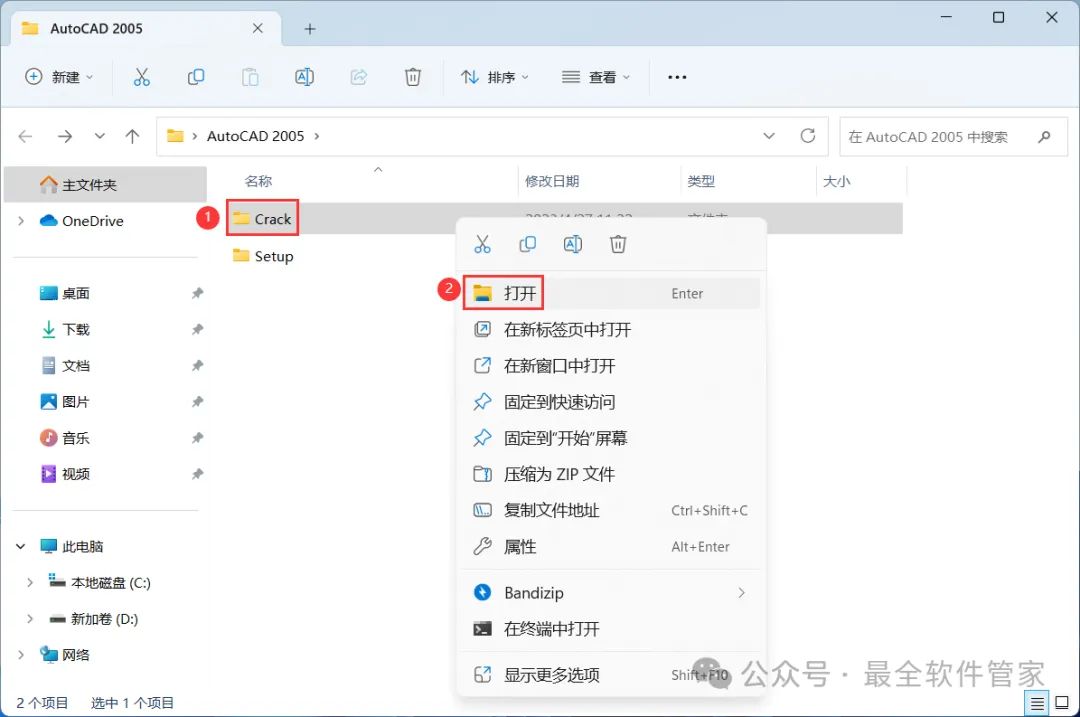Choose 固定到"开始"屏幕
The image size is (1080, 717).
tap(612, 438)
